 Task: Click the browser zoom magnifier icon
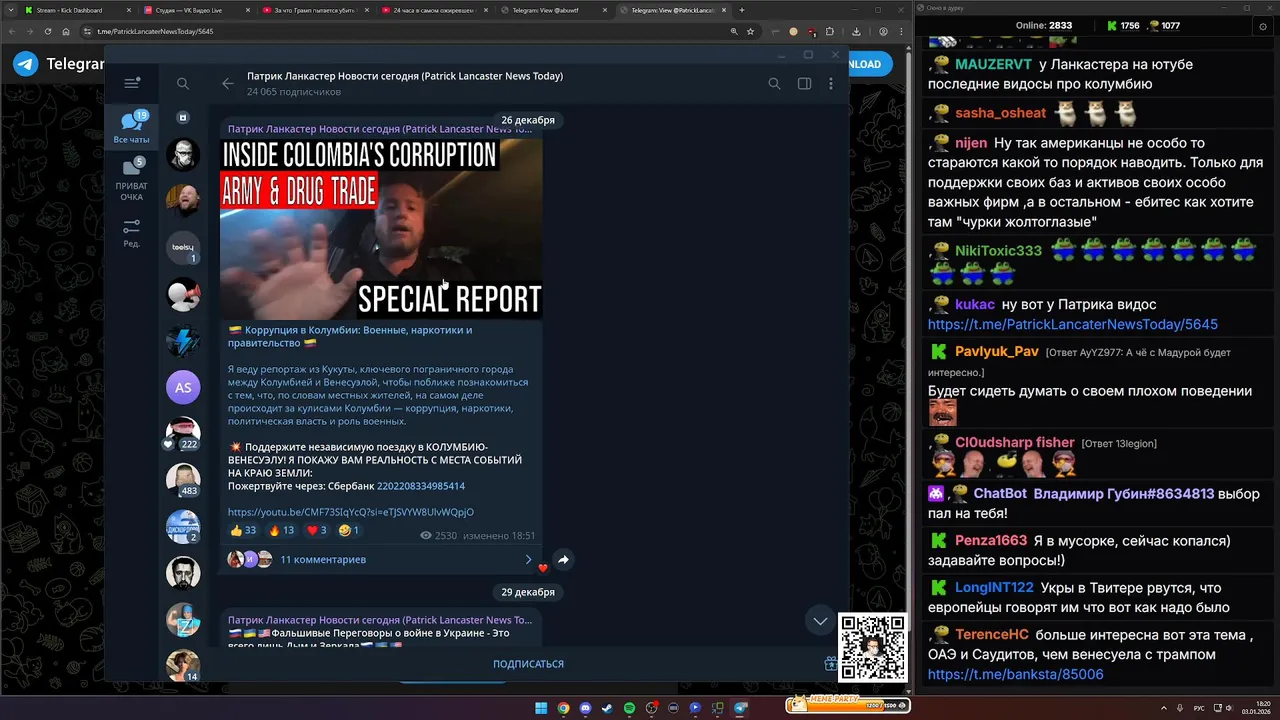[x=734, y=31]
